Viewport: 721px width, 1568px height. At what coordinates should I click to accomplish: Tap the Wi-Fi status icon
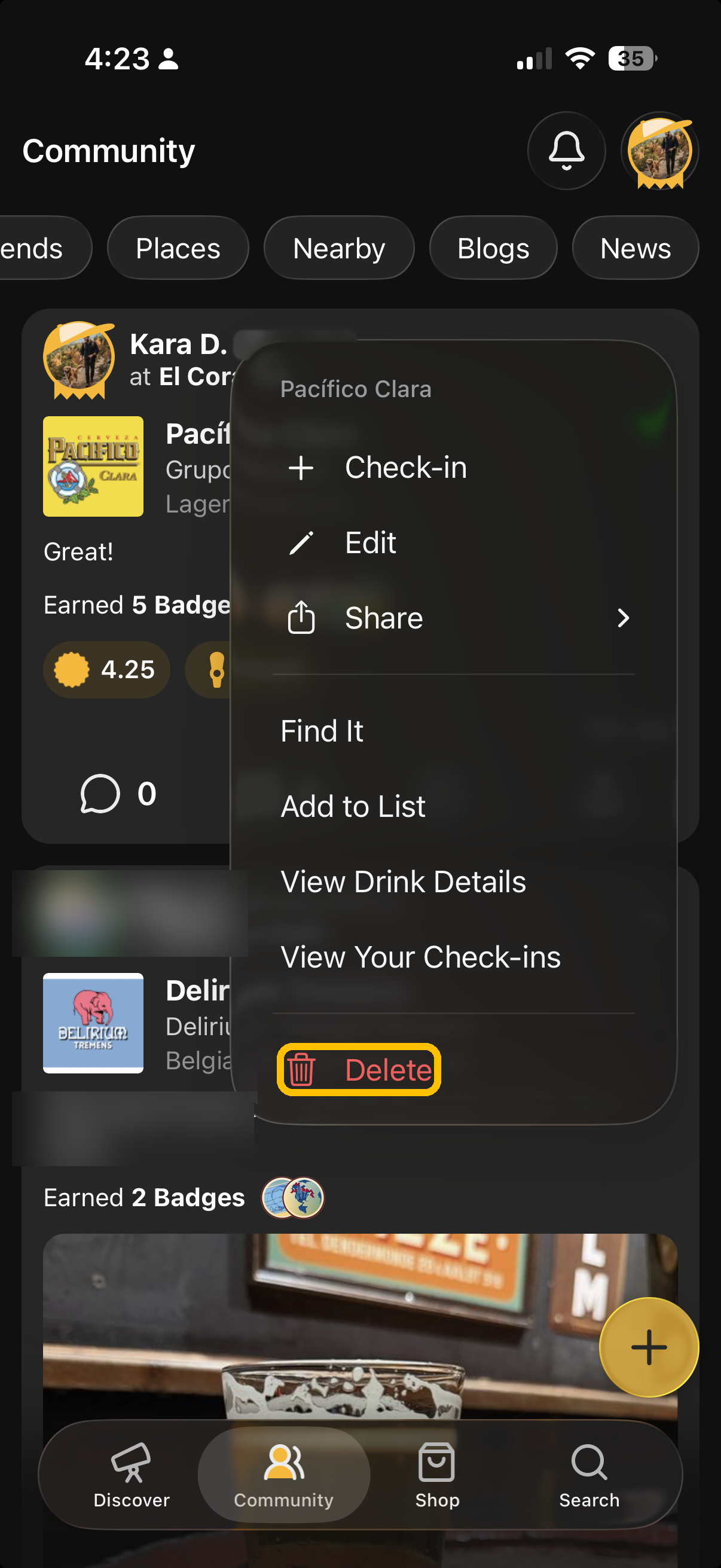click(580, 59)
